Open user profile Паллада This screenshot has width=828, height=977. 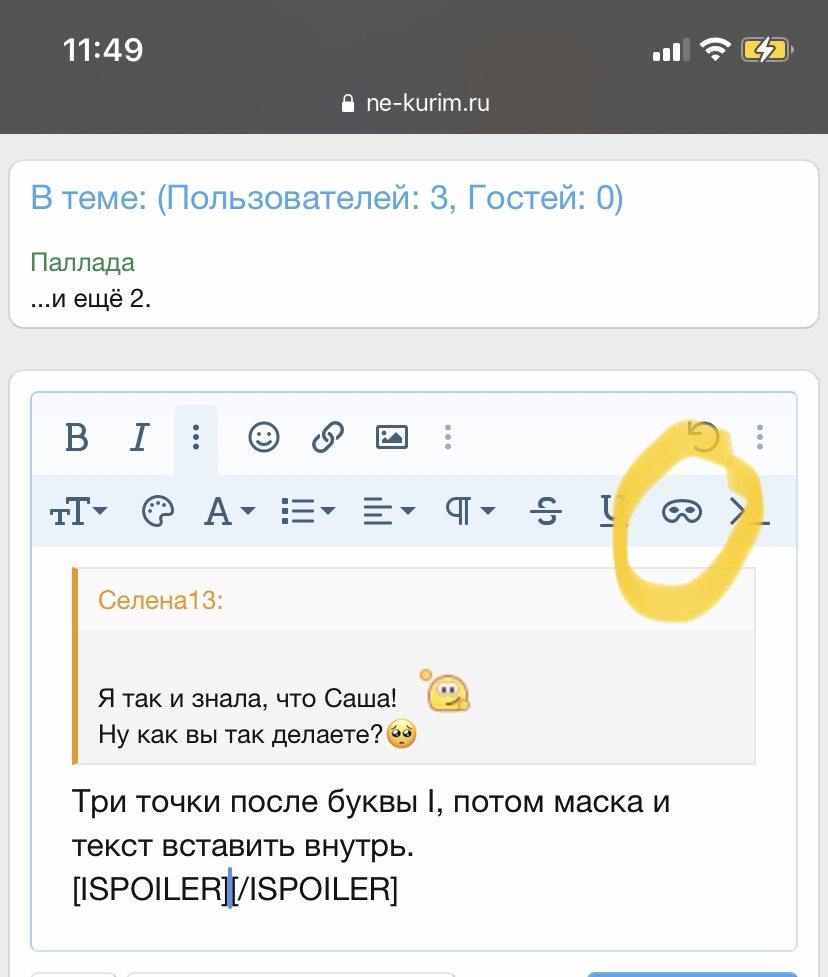tap(82, 262)
